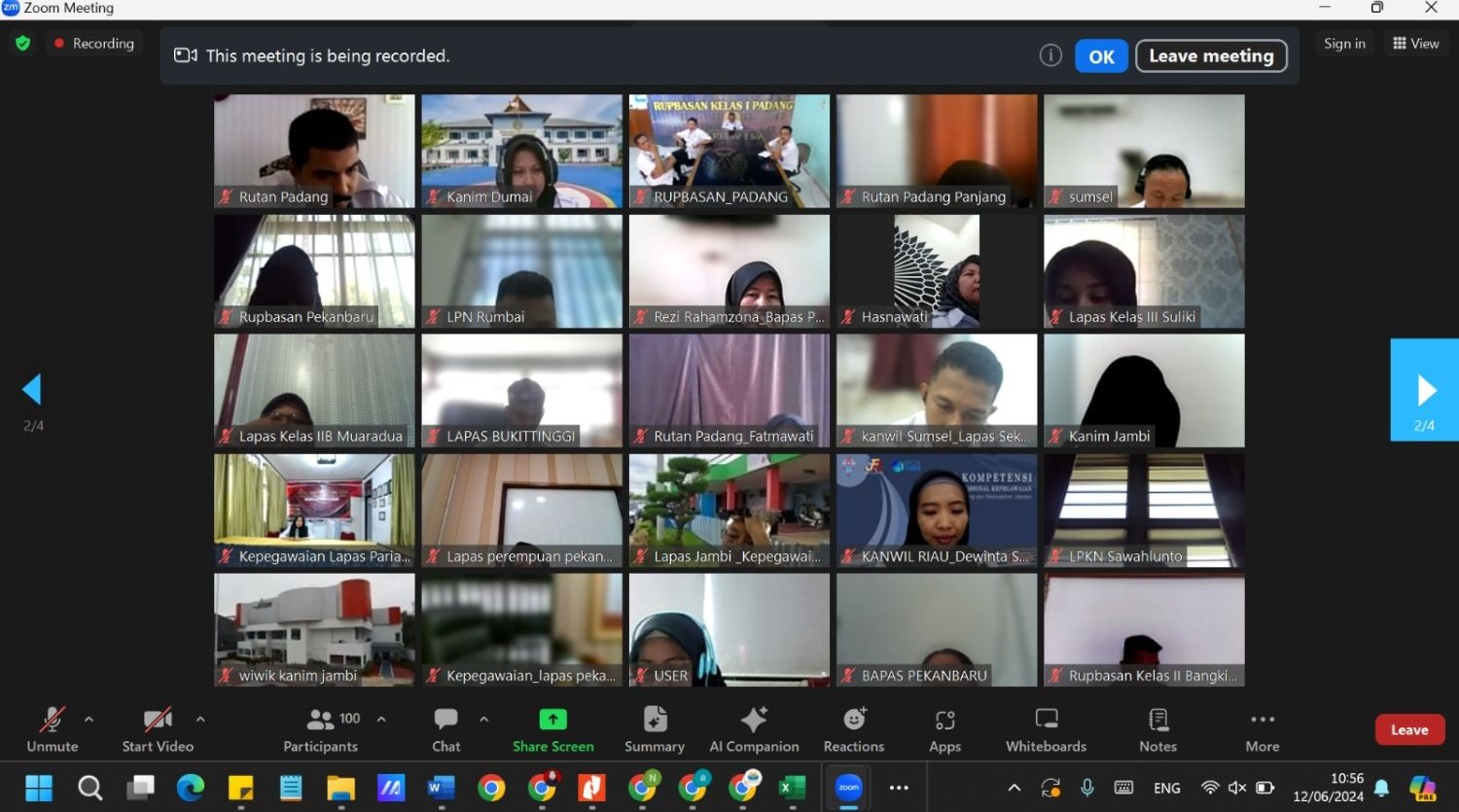Open the Chat panel
Screen dimensions: 1459x812
(x=446, y=729)
